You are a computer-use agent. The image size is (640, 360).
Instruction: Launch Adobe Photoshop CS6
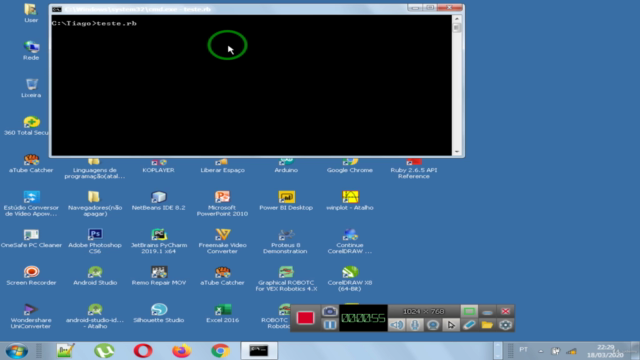coord(95,241)
